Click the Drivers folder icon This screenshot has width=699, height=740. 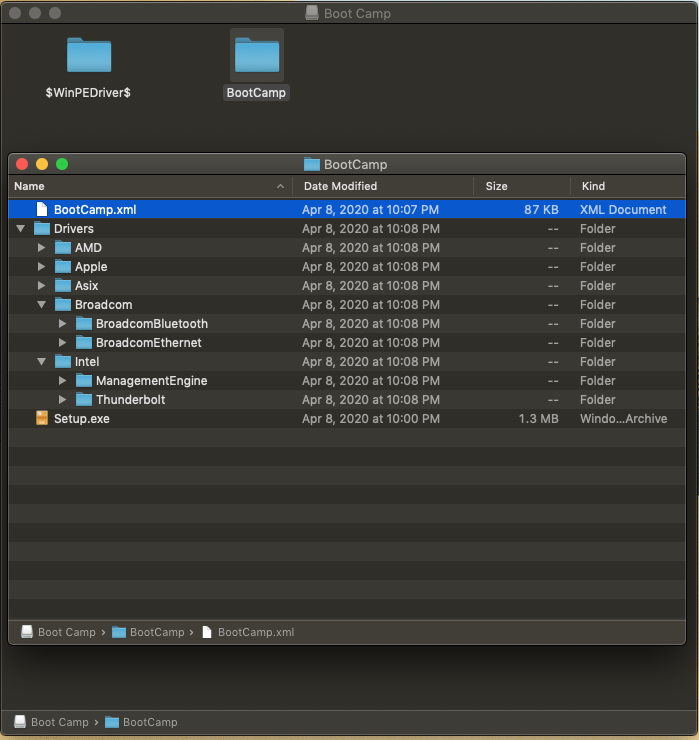pos(42,228)
